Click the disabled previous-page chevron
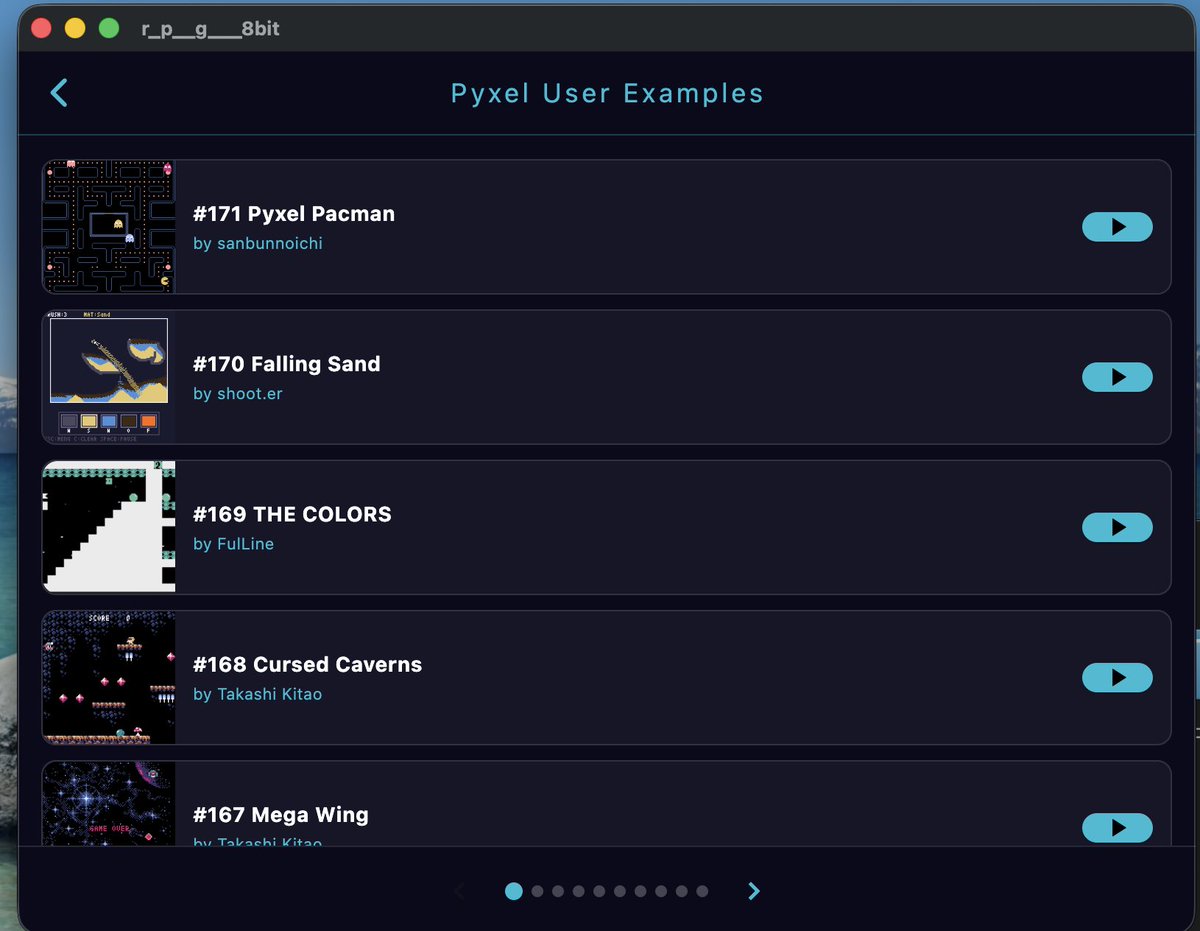Image resolution: width=1200 pixels, height=931 pixels. pos(459,891)
